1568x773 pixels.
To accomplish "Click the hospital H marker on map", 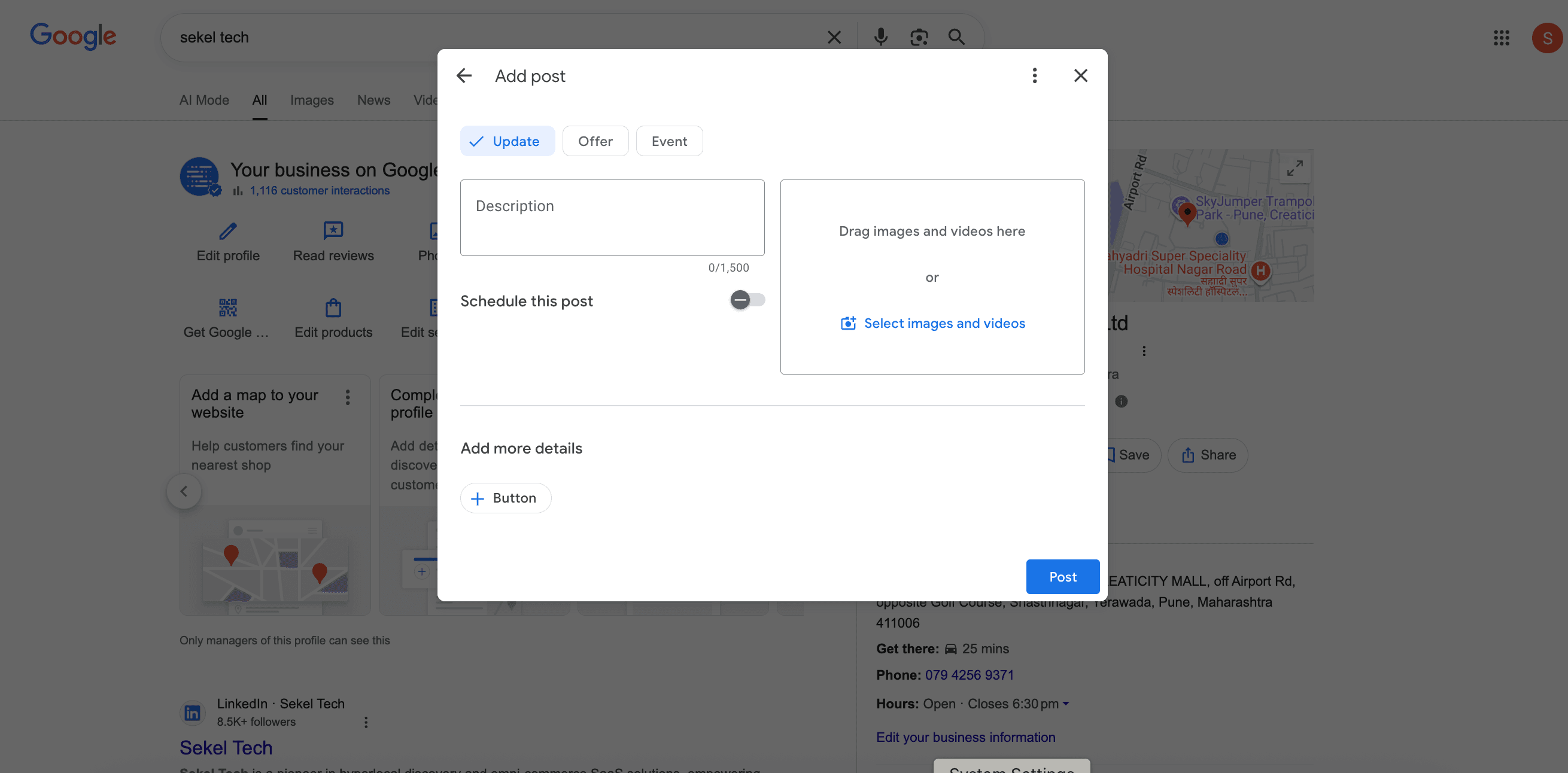I will coord(1260,271).
